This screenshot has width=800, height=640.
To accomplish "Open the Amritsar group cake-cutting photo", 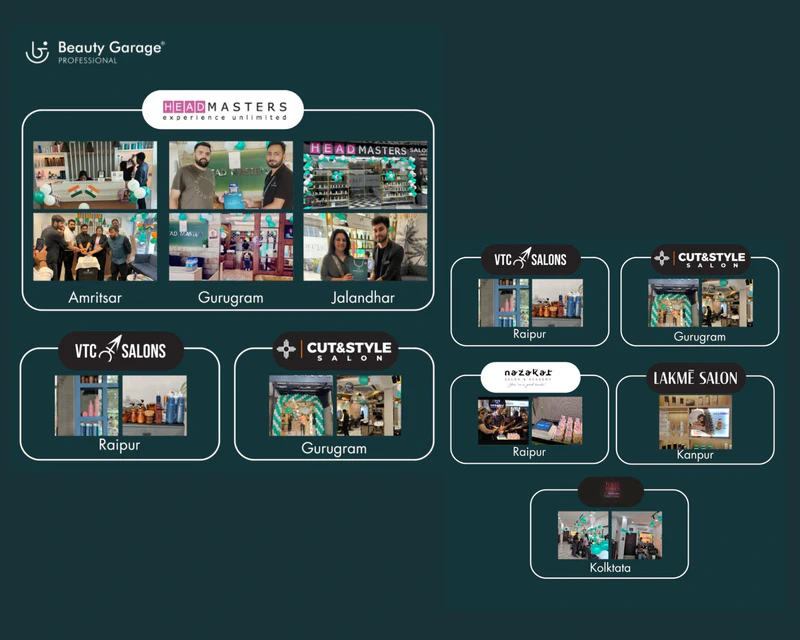I will pos(95,247).
